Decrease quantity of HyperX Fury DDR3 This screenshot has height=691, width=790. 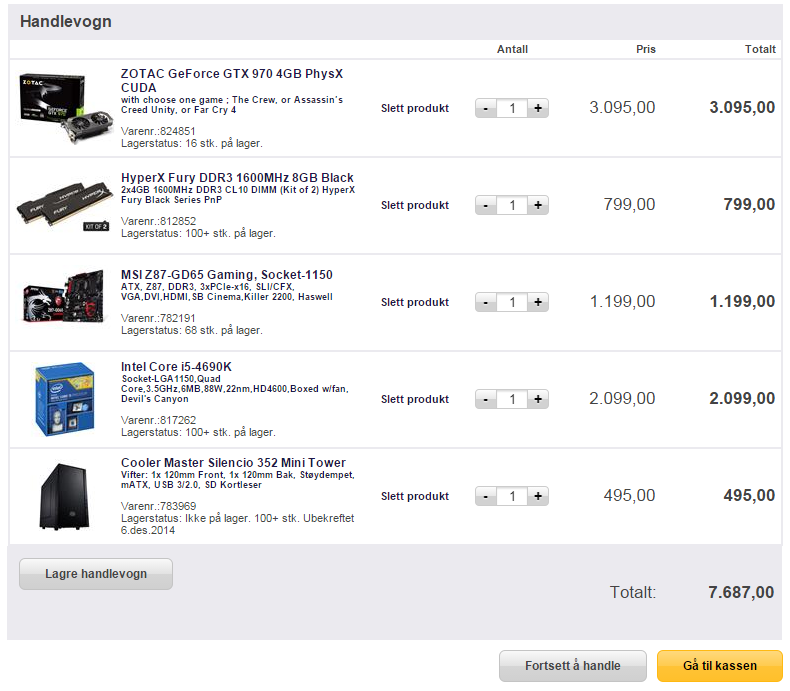486,205
